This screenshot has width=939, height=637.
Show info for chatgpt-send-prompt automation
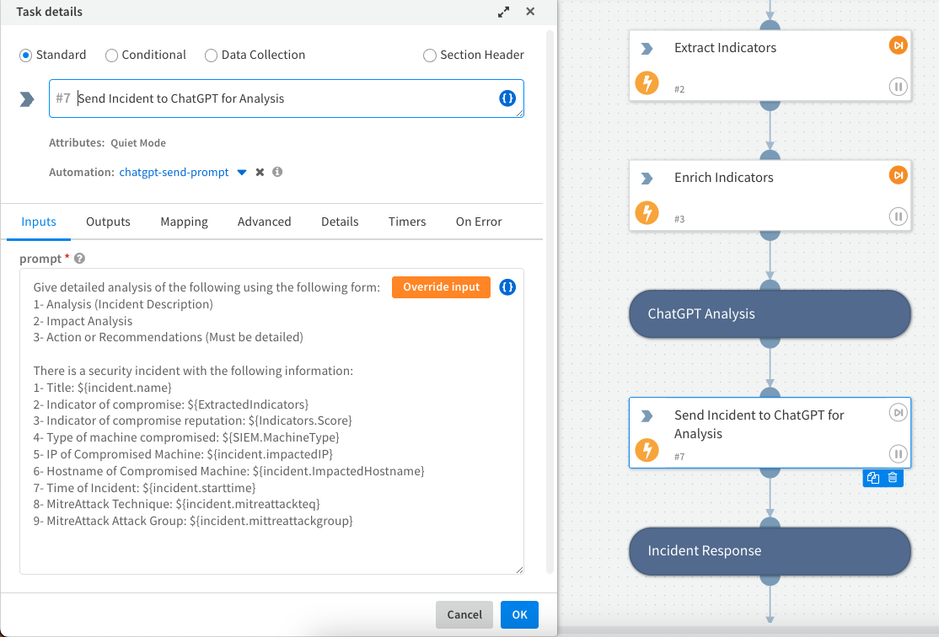point(277,172)
